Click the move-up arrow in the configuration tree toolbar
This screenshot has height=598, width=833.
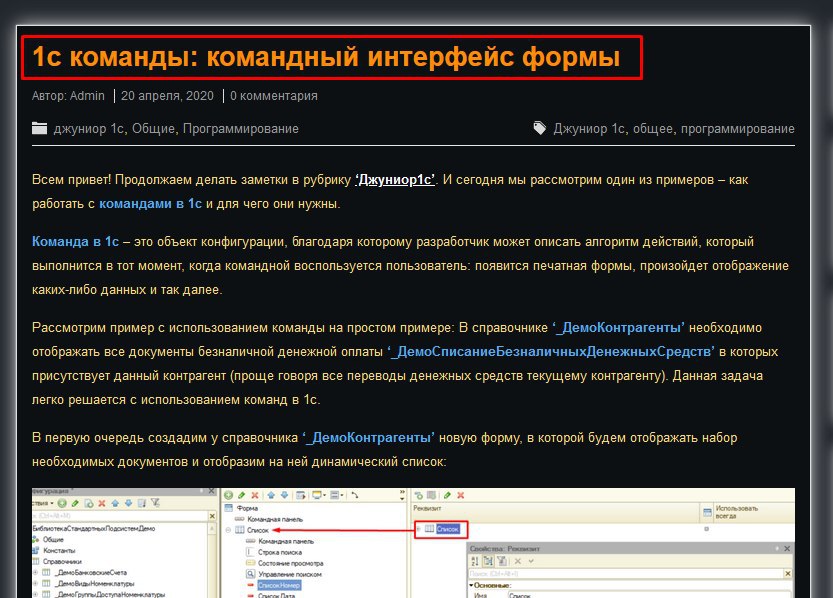115,503
